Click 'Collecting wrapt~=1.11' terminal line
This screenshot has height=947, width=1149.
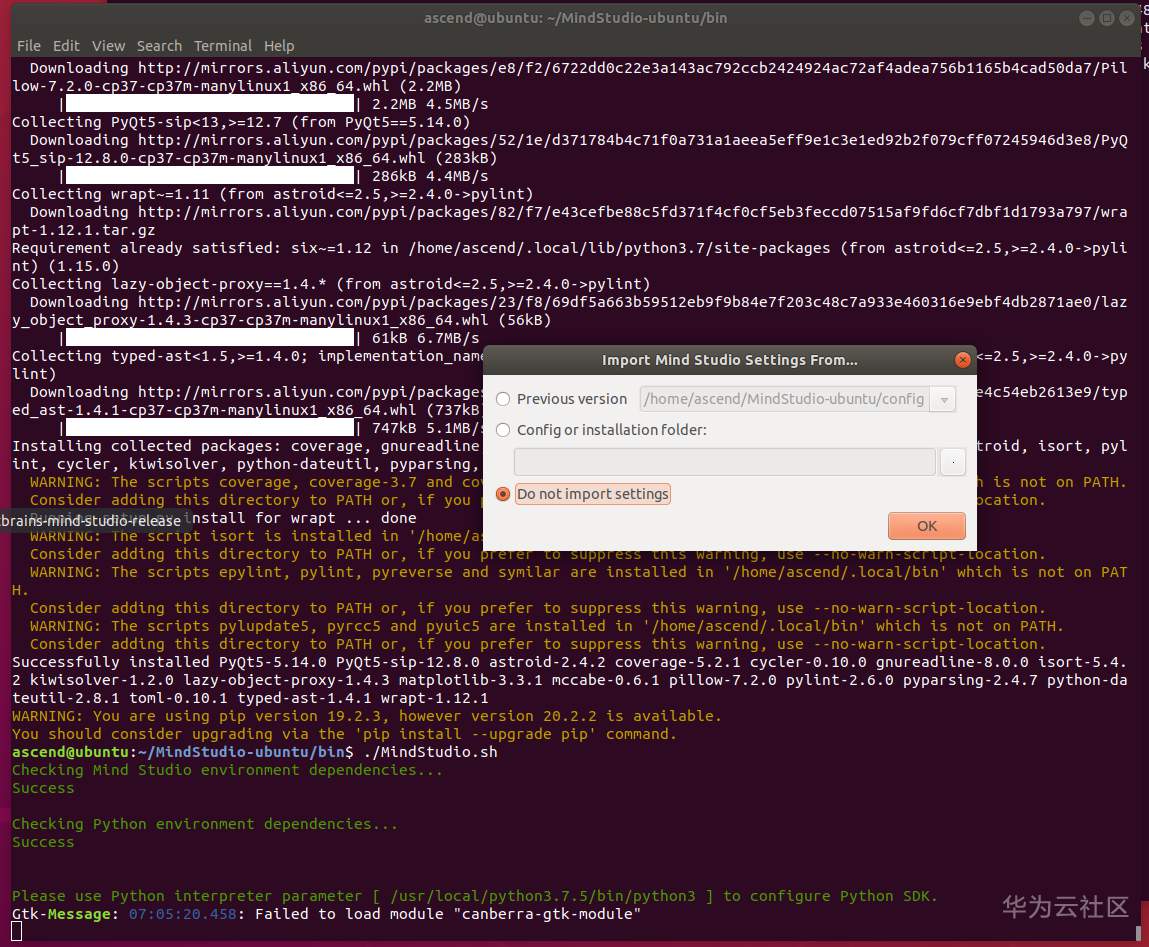tap(272, 194)
